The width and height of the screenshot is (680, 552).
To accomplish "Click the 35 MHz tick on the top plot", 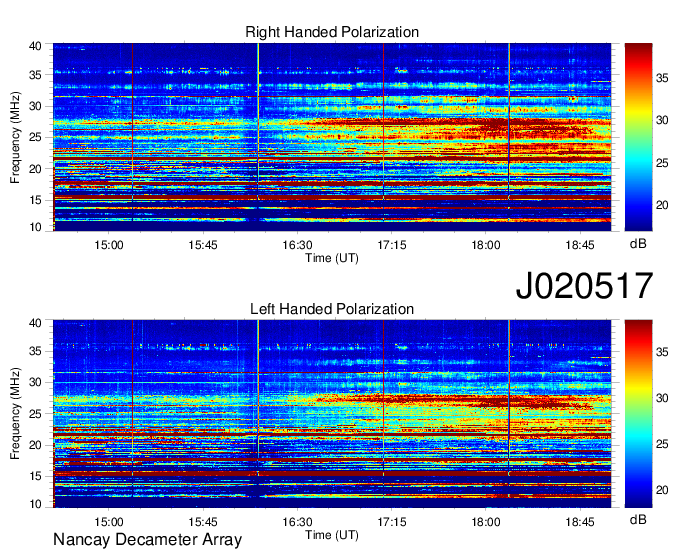I will (x=35, y=75).
